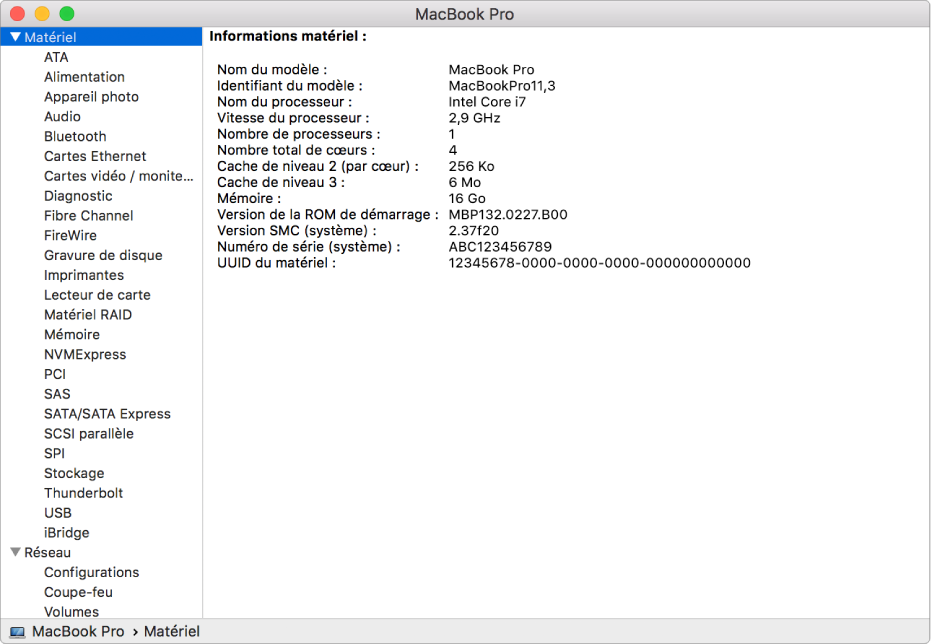Show Stockage information

(x=74, y=473)
